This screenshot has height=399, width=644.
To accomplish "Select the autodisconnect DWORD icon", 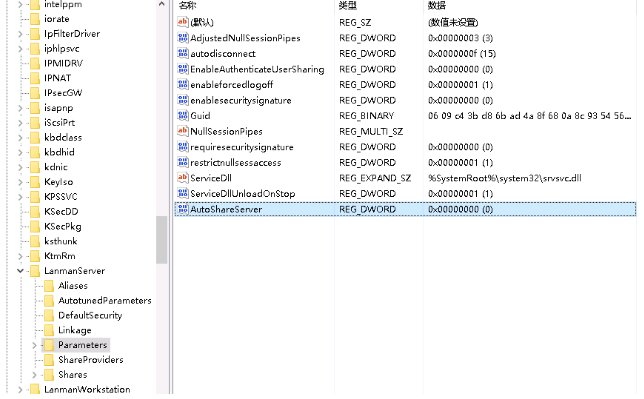I will pos(182,53).
